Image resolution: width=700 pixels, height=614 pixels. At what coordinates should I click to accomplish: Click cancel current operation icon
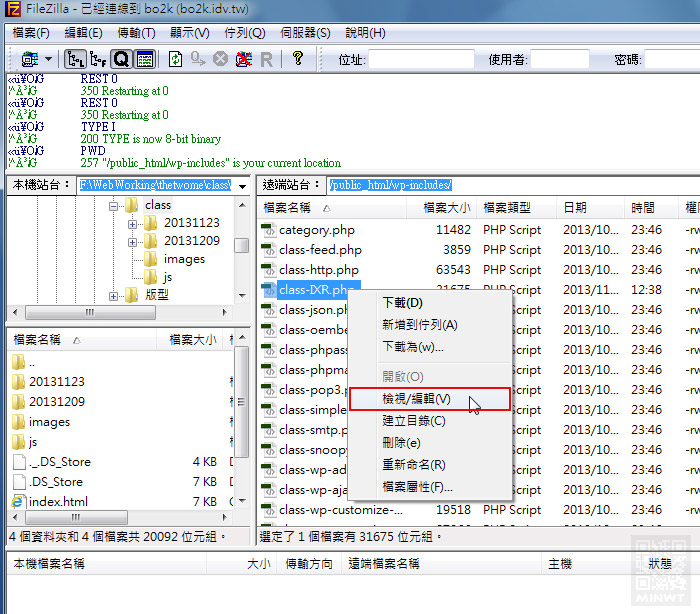[221, 59]
